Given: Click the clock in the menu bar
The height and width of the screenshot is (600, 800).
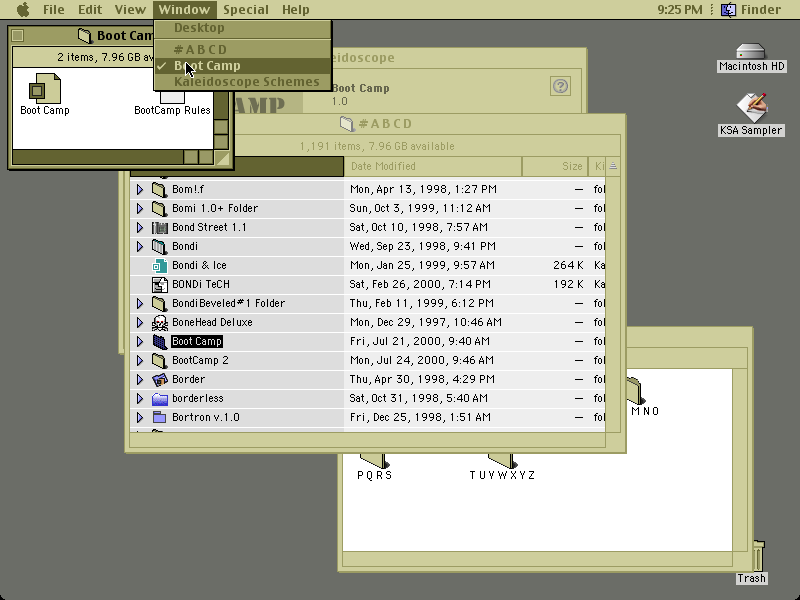Looking at the screenshot, I should pyautogui.click(x=680, y=10).
